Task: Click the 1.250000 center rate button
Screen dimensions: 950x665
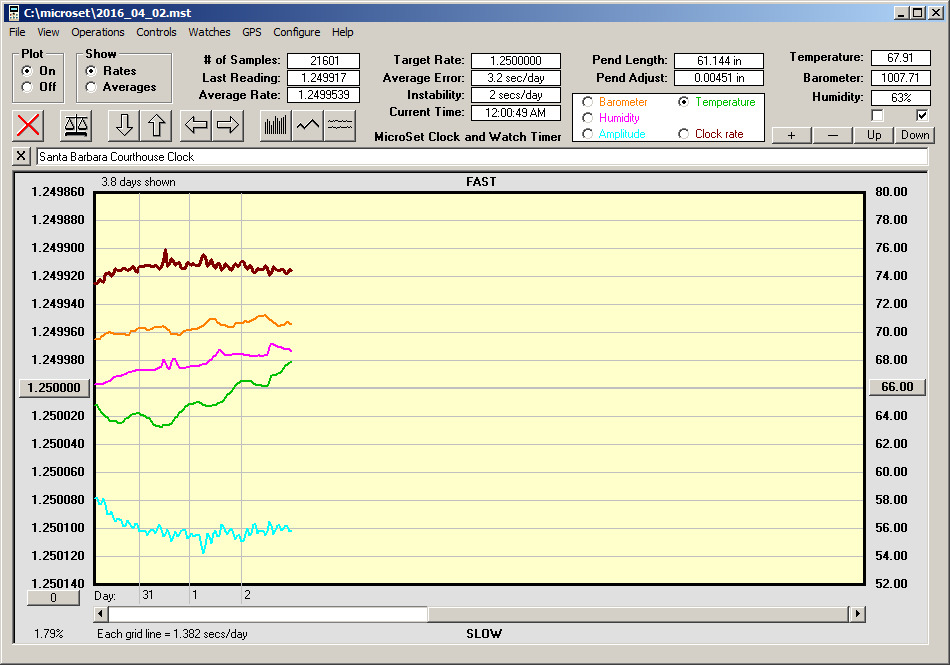Action: [54, 388]
